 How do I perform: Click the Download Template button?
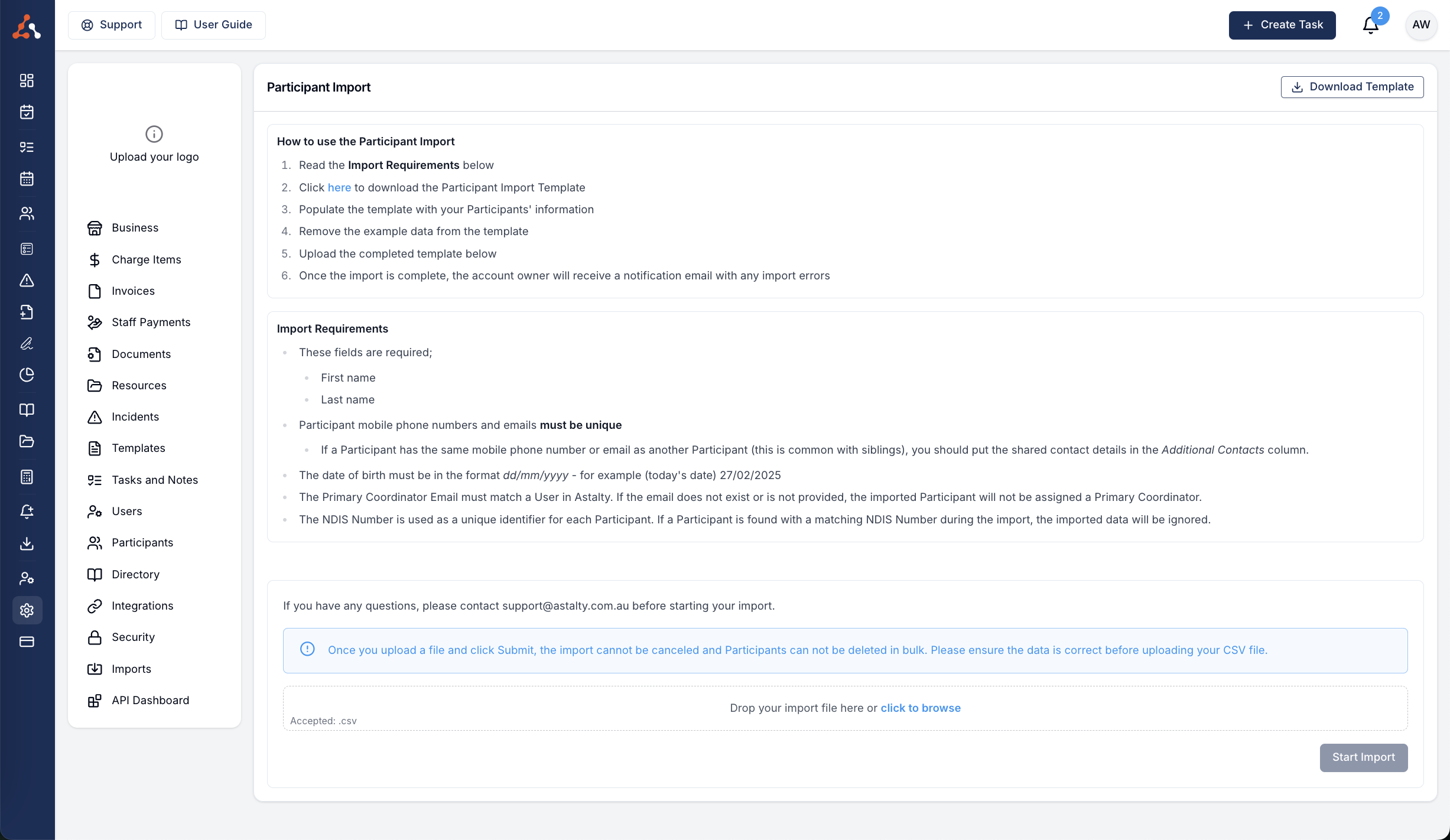[x=1352, y=87]
